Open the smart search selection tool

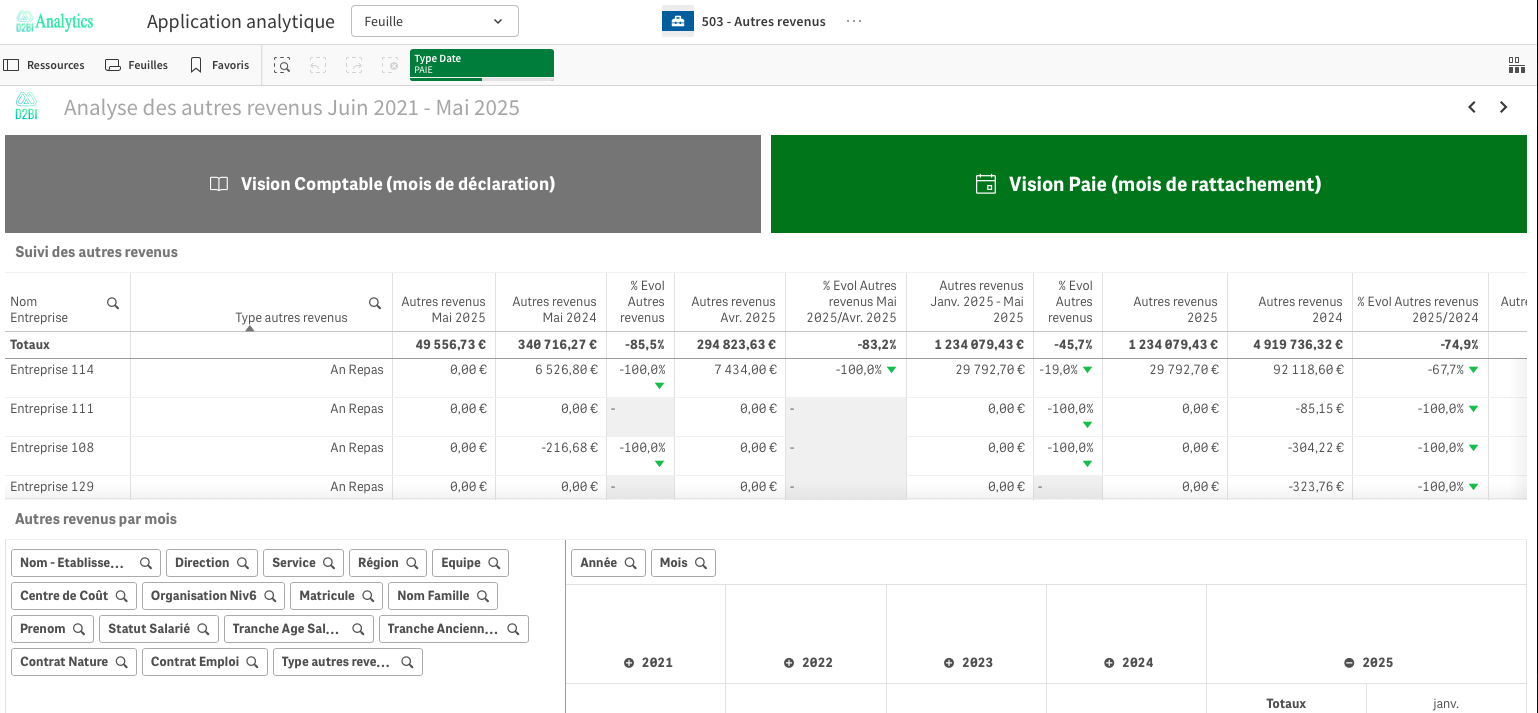pos(283,65)
